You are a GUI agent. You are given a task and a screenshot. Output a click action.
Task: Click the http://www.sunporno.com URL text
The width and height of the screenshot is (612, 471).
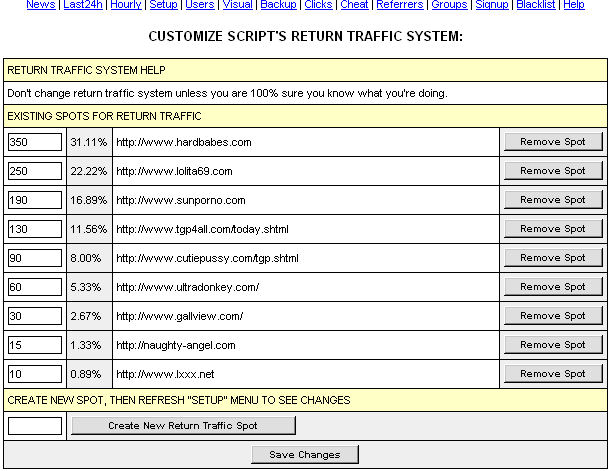tap(181, 200)
